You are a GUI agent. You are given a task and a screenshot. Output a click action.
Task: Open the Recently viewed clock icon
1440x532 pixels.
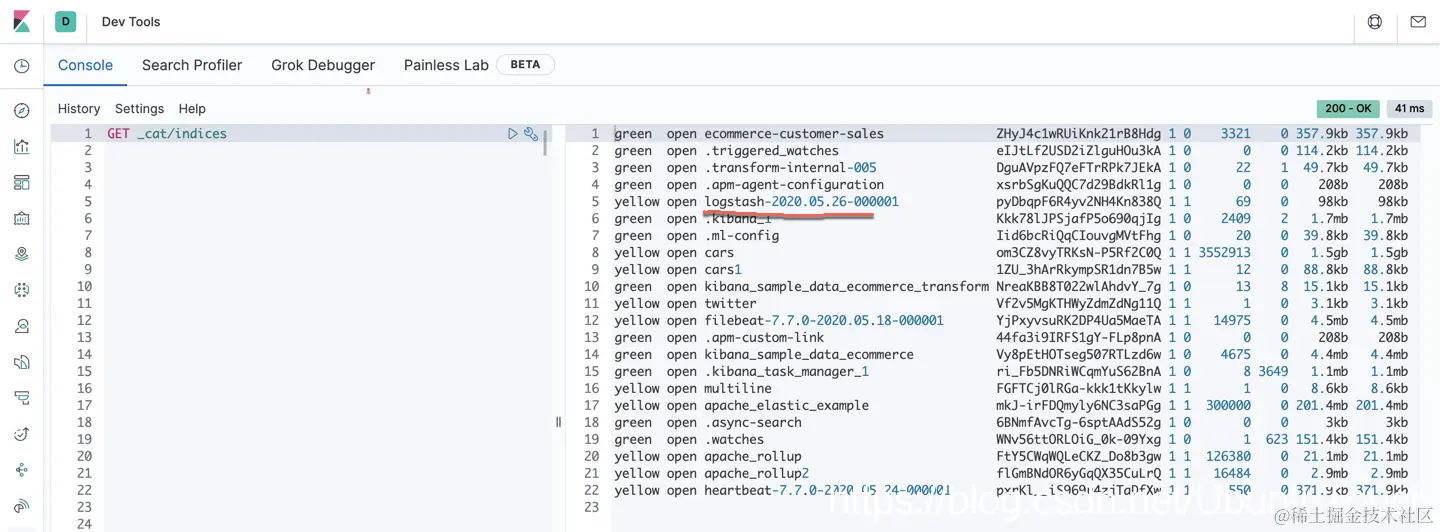[x=22, y=66]
